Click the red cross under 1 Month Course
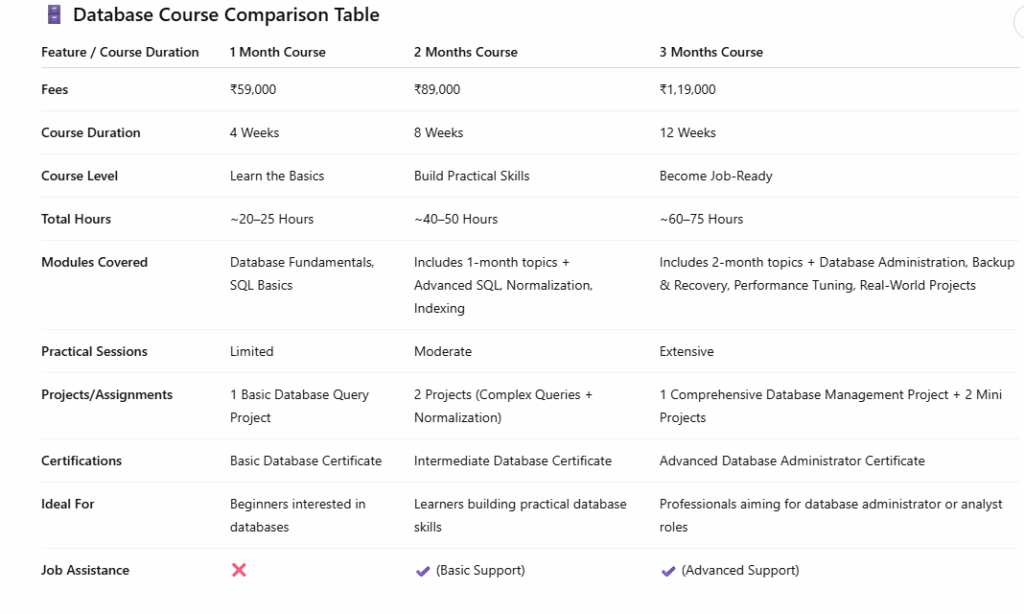1024x614 pixels. (239, 570)
